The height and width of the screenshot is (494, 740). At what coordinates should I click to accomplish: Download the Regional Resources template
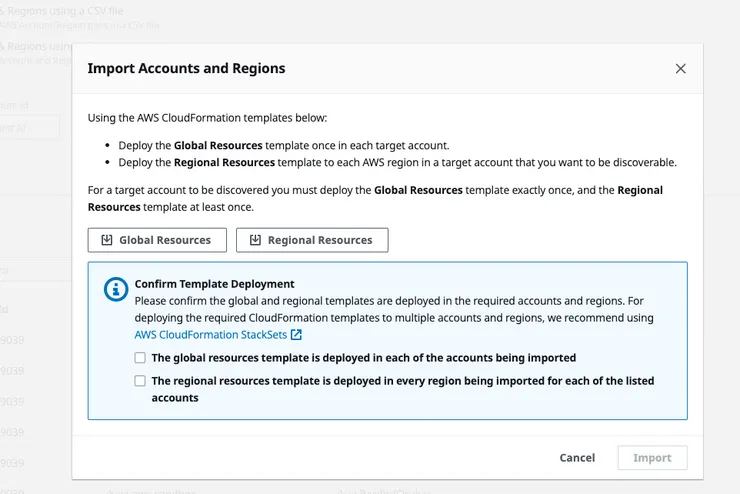tap(312, 240)
